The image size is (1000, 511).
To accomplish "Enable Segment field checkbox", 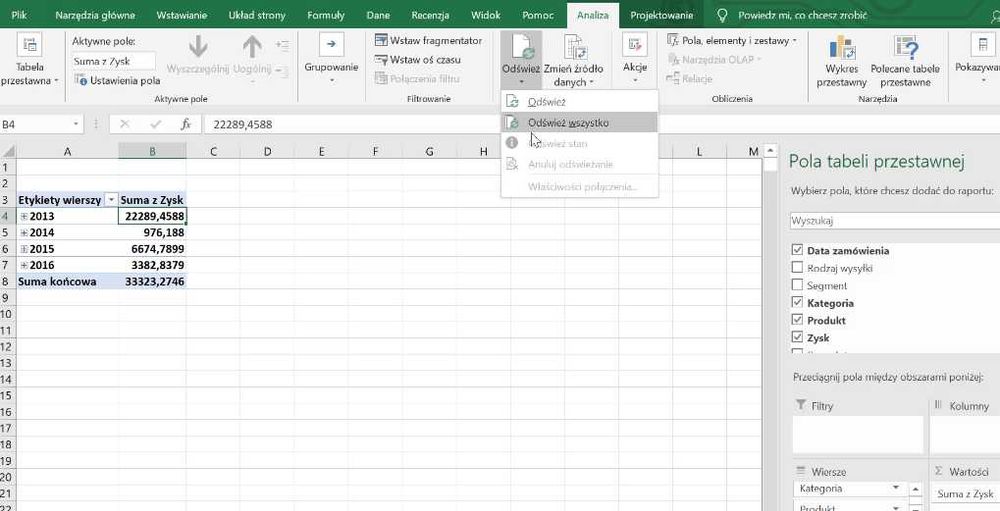I will (797, 285).
